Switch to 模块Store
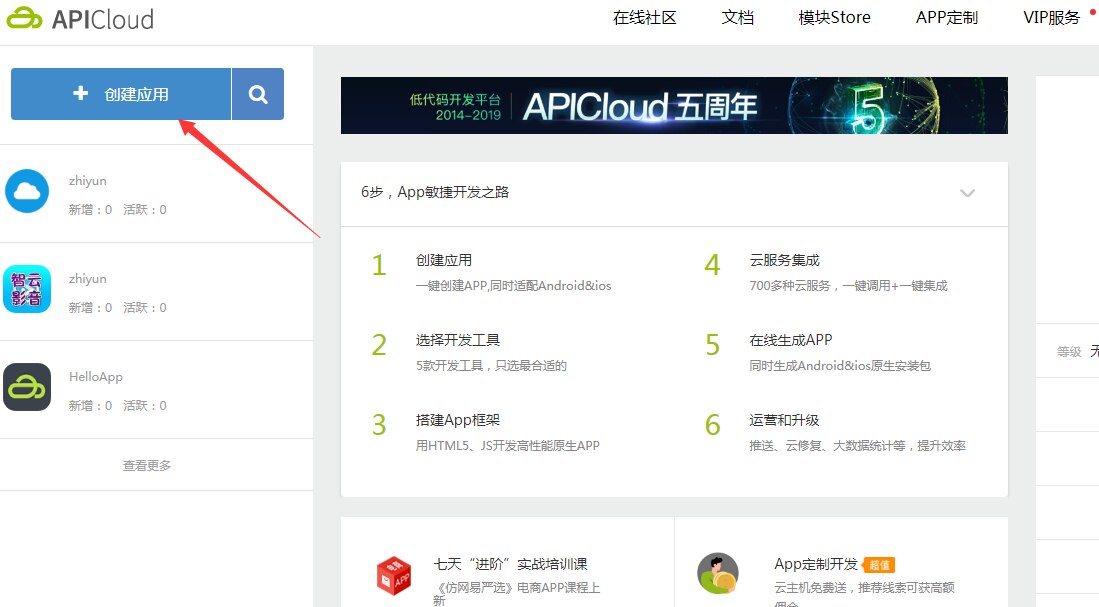Image resolution: width=1099 pixels, height=607 pixels. (x=835, y=17)
